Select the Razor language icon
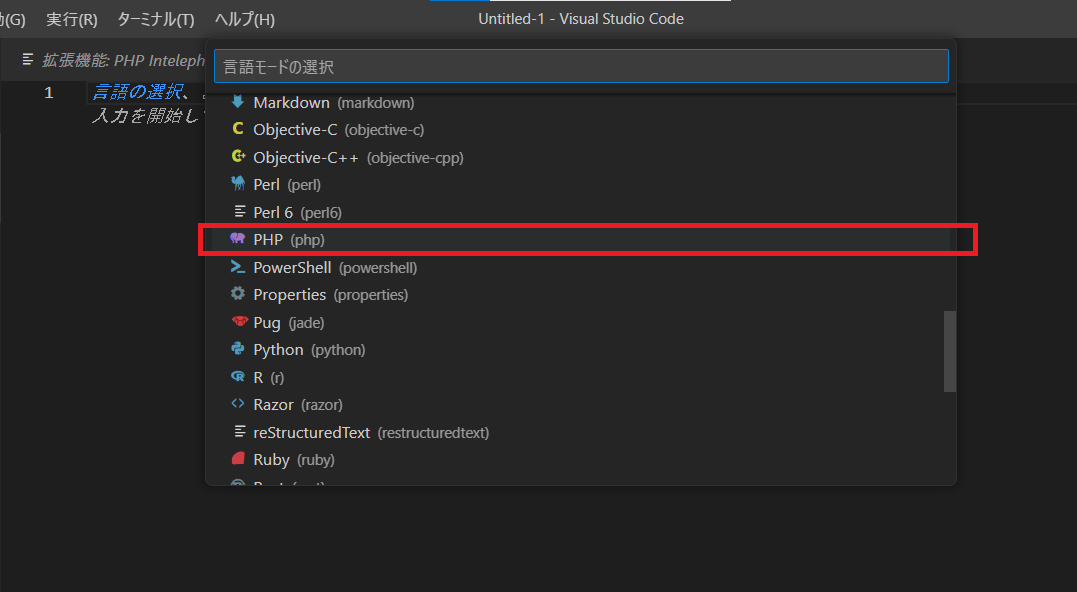Screen dimensions: 1077x592 point(238,404)
